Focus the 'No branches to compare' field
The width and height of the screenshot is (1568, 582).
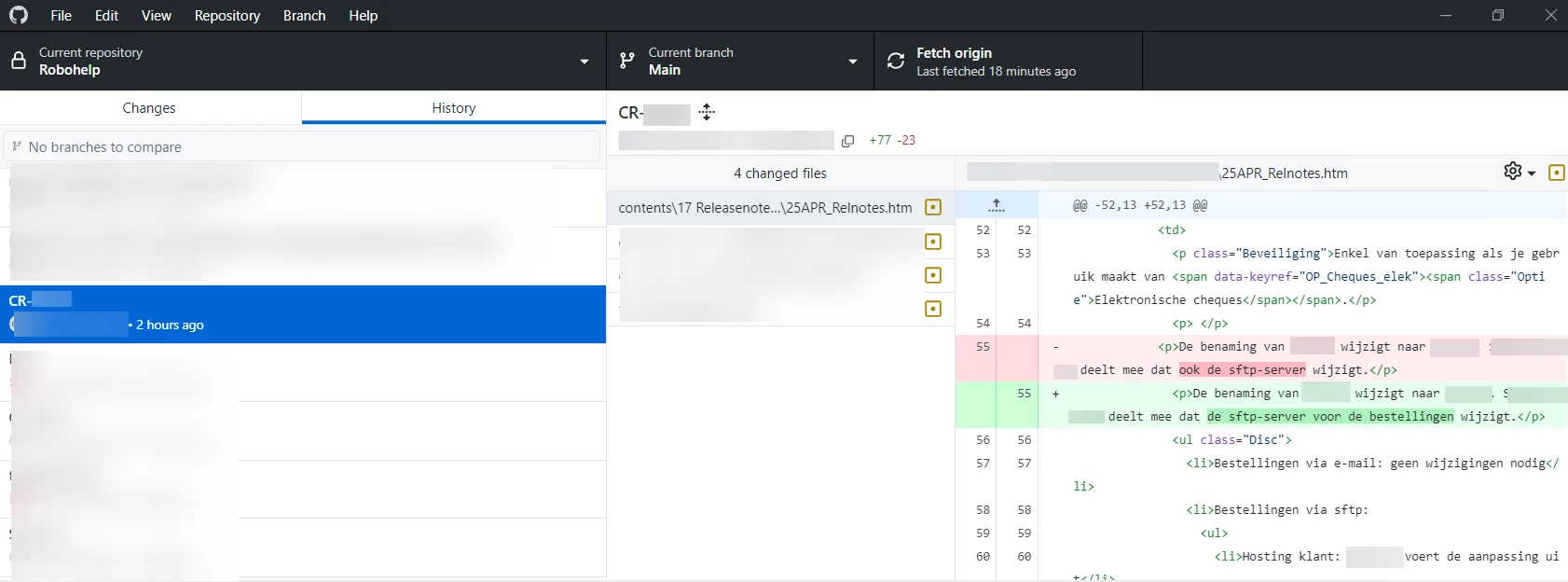click(x=302, y=146)
